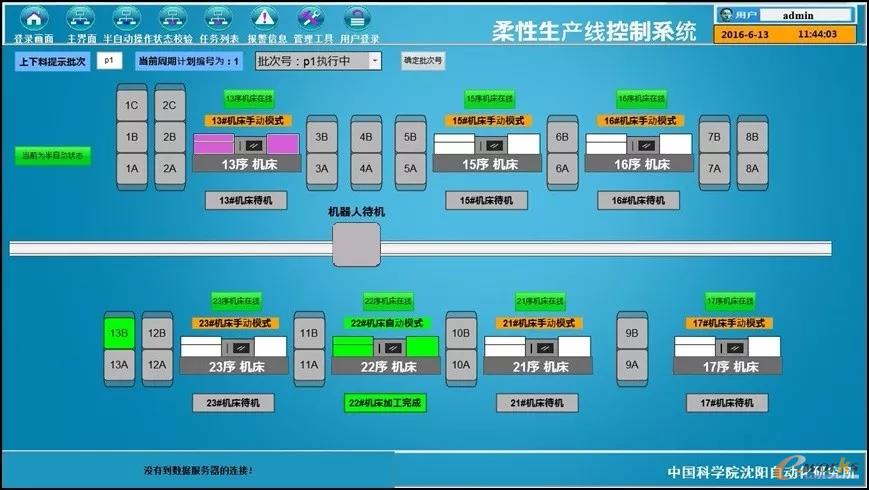
Task: Open the 管理工具 wrench icon
Action: point(311,18)
